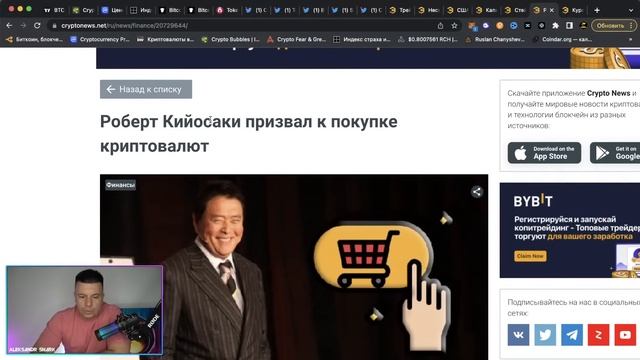Click the share icon in the address bar
640x360 pixels.
click(440, 25)
